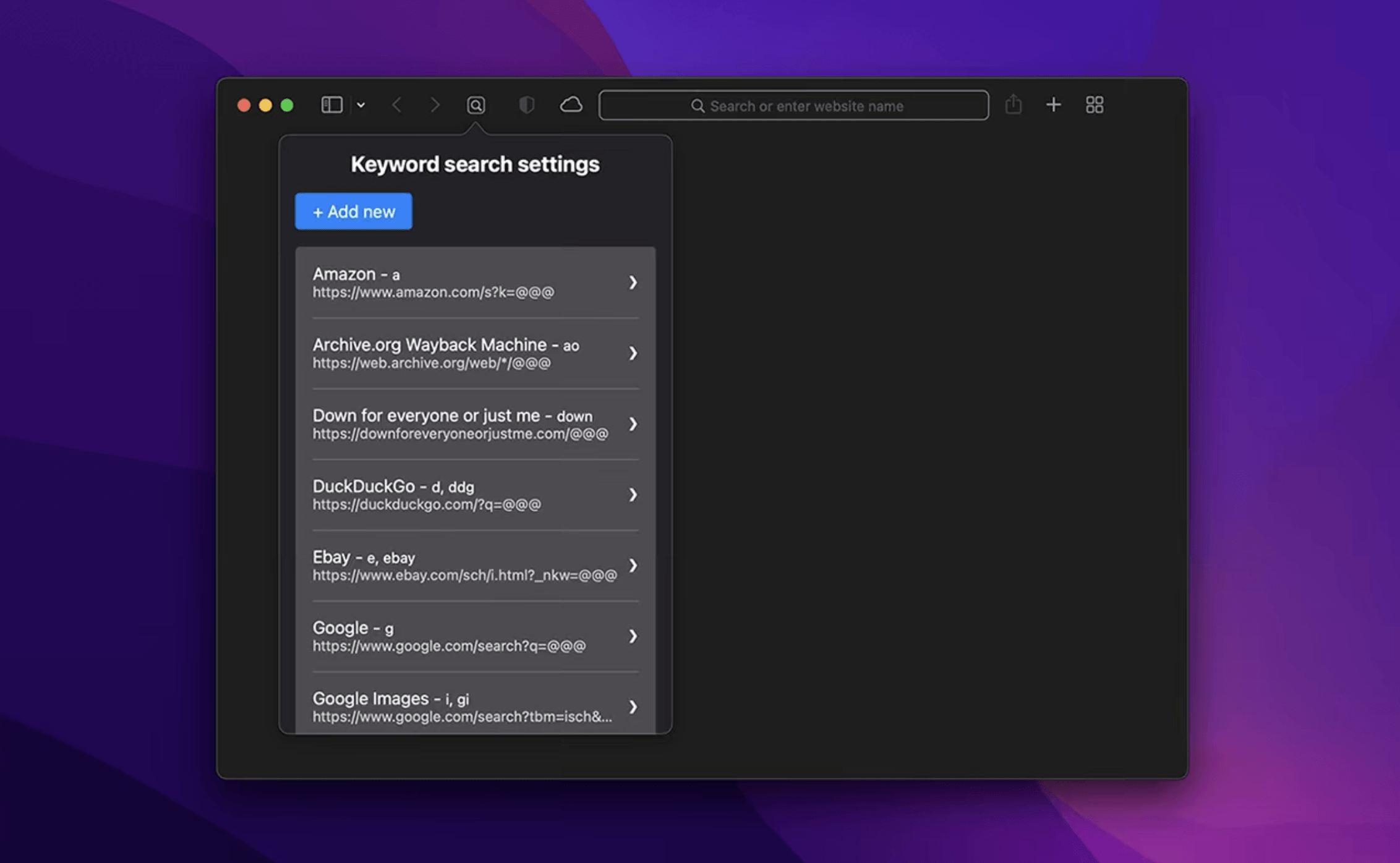Viewport: 1400px width, 863px height.
Task: Focus the Search or enter website field
Action: tap(793, 106)
